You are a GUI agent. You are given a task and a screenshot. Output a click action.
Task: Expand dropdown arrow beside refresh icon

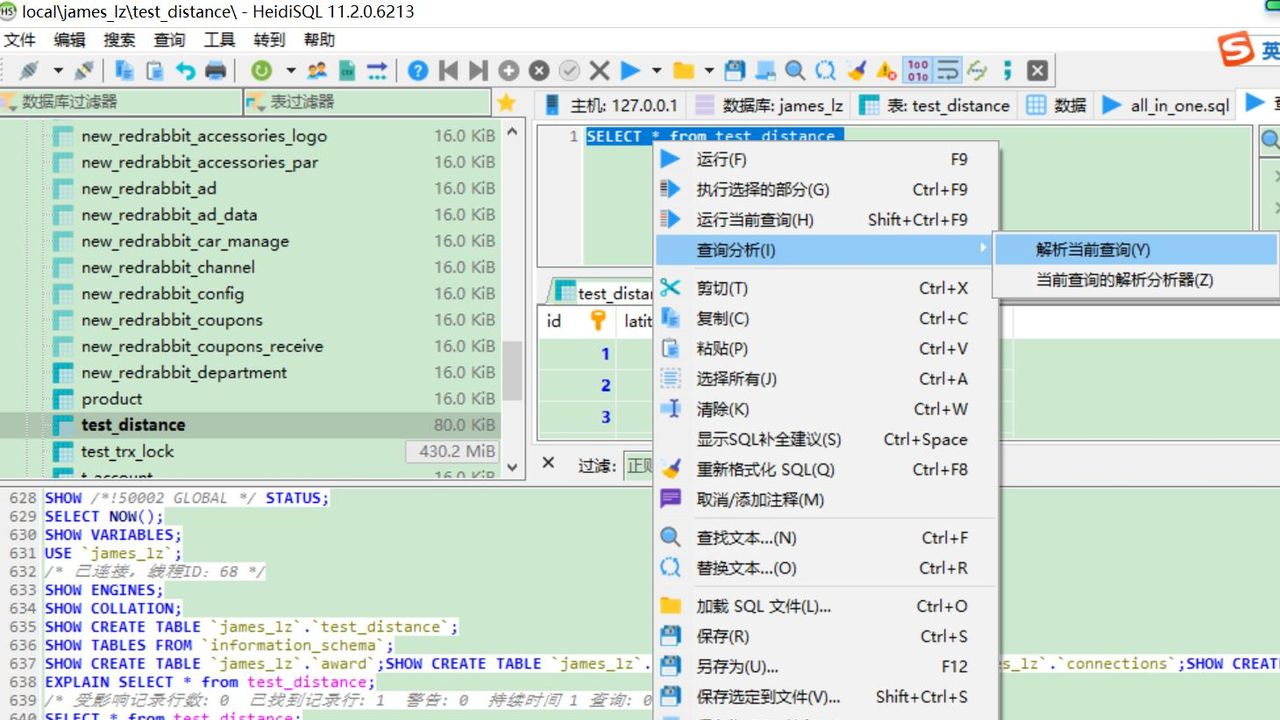coord(291,70)
